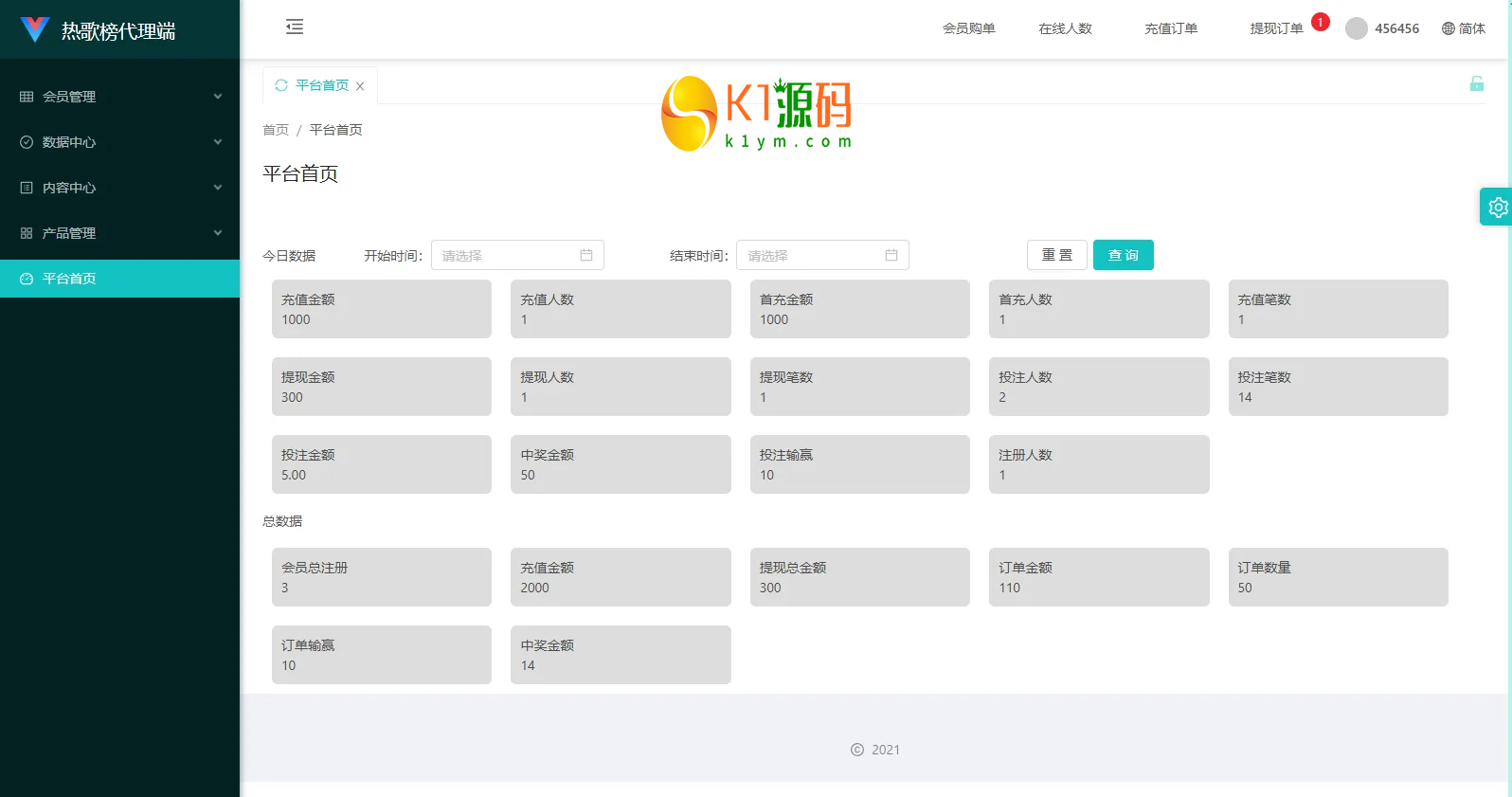Expand the 内容中心 menu
The height and width of the screenshot is (797, 1512).
coord(120,188)
